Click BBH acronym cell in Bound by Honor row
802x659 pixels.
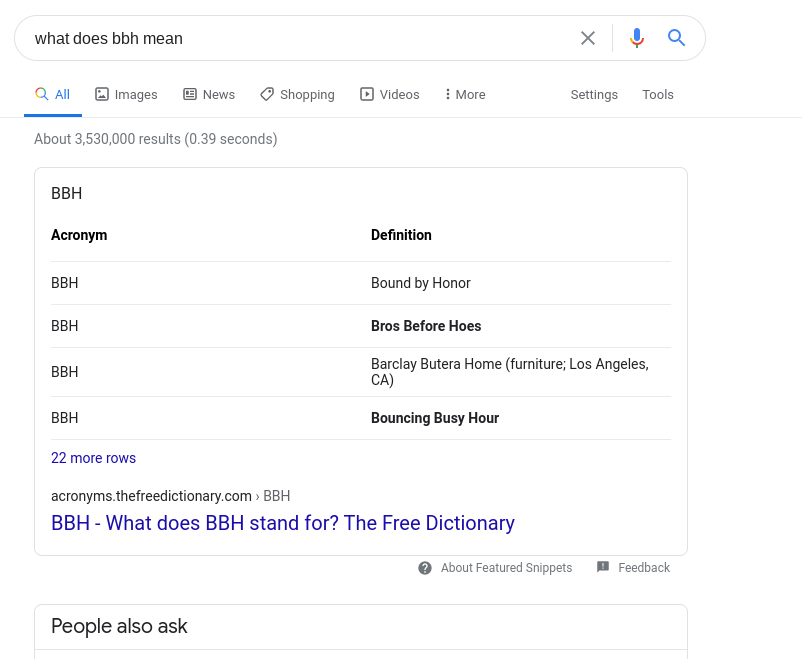pyautogui.click(x=64, y=283)
